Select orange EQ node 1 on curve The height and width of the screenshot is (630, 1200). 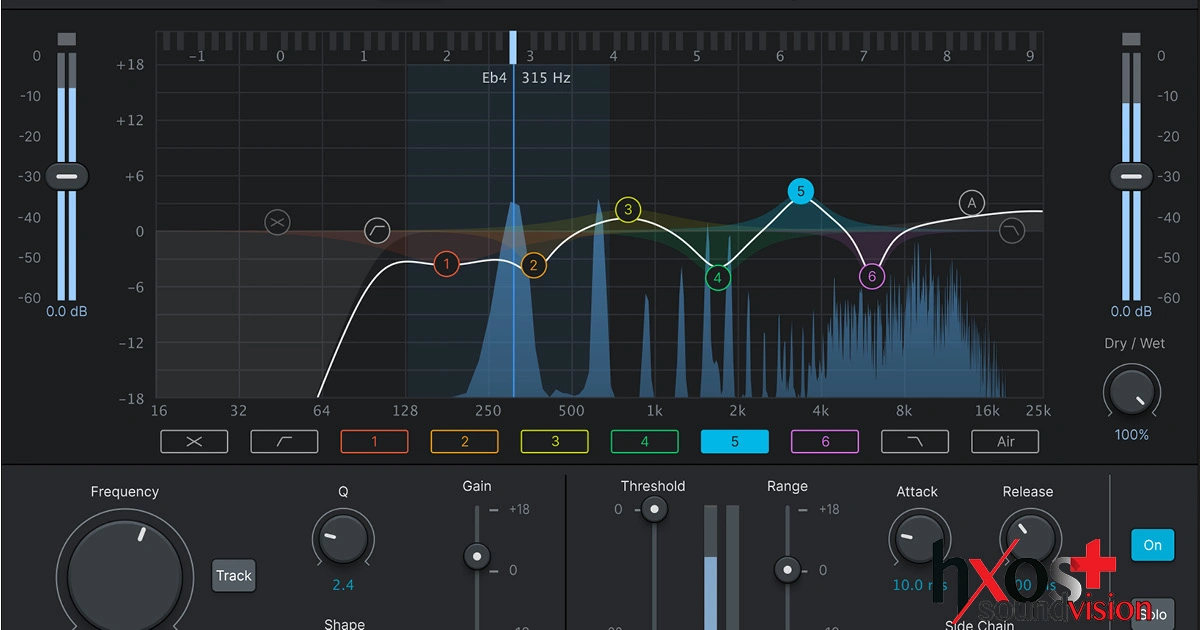pyautogui.click(x=446, y=265)
